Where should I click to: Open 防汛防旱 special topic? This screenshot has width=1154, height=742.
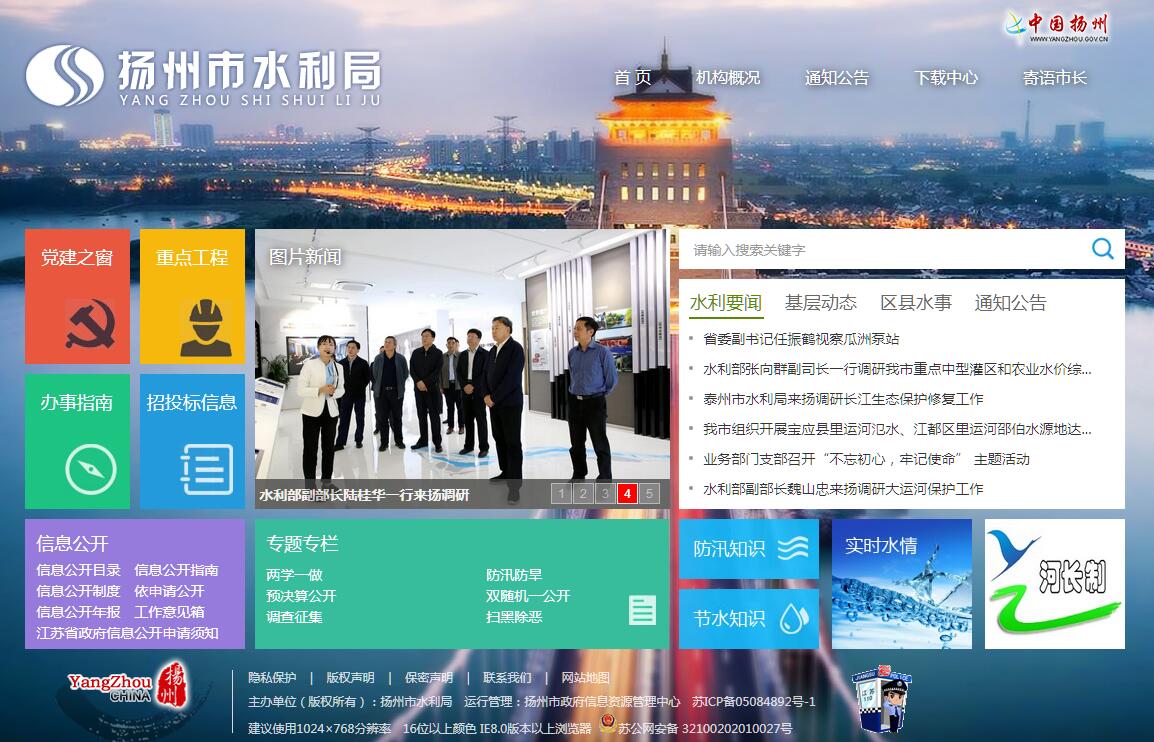click(x=514, y=575)
